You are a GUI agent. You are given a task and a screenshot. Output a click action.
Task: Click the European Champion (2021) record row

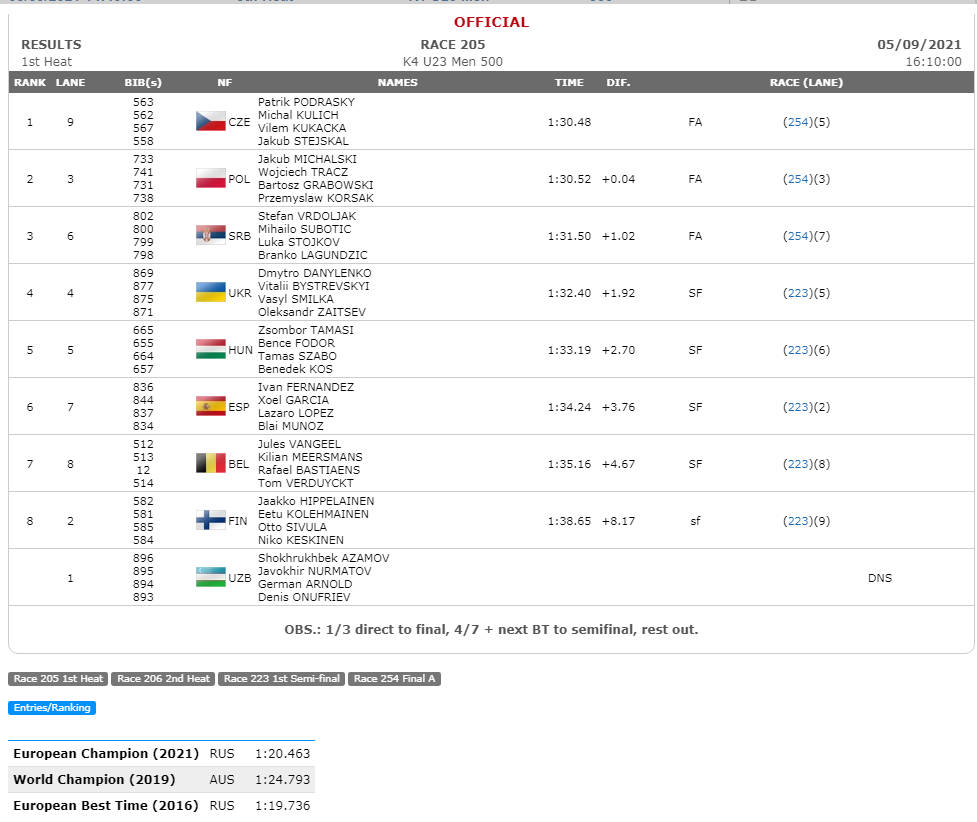(161, 753)
